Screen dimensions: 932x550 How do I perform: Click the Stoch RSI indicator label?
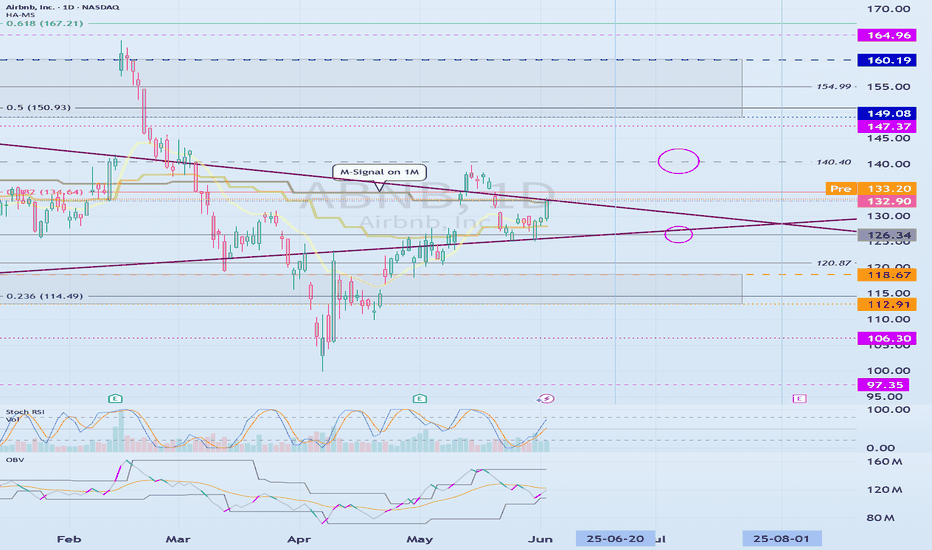tap(25, 411)
